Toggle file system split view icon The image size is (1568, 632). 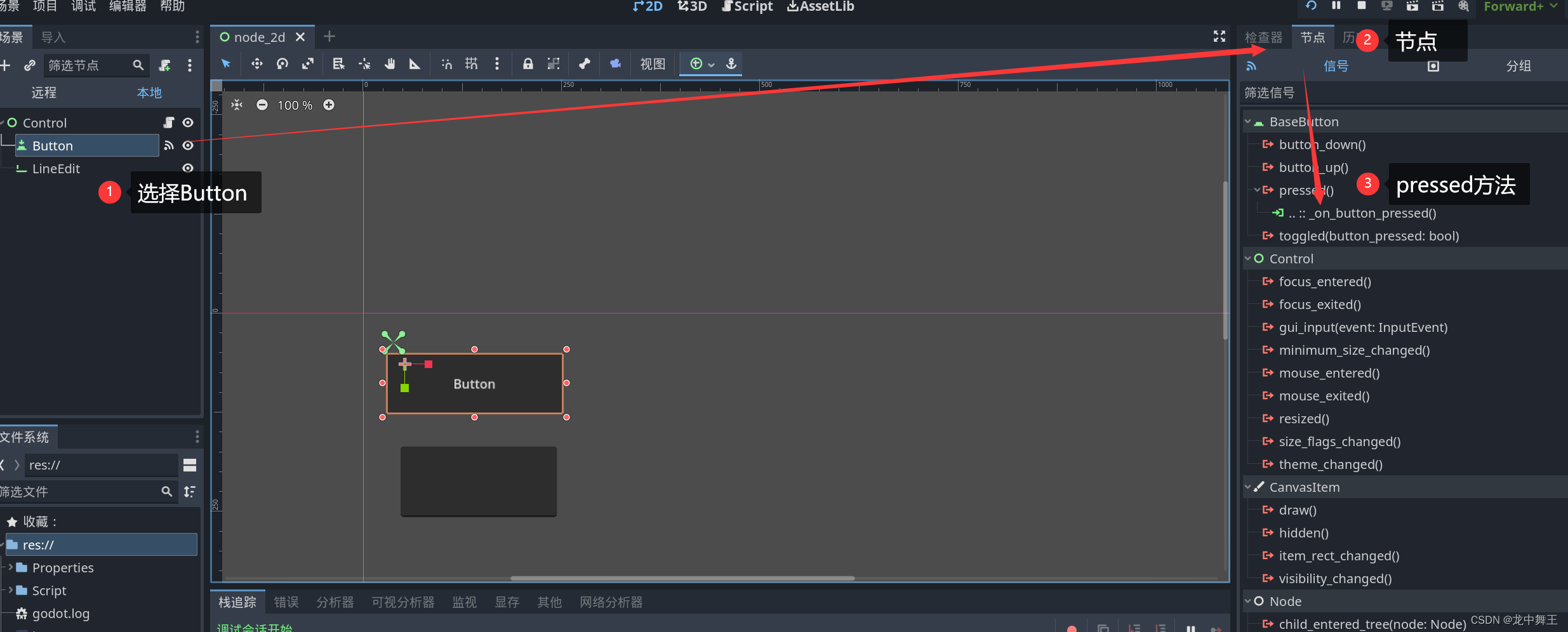190,465
